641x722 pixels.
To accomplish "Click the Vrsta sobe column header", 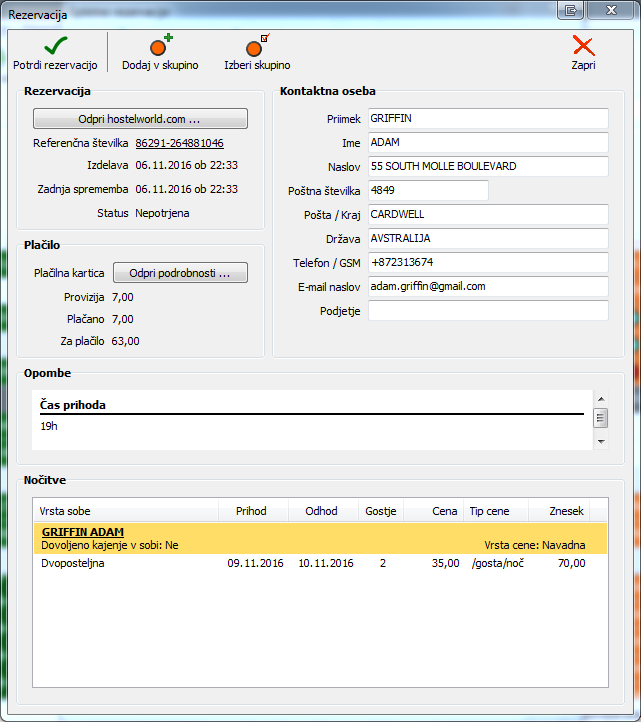I will (x=125, y=511).
